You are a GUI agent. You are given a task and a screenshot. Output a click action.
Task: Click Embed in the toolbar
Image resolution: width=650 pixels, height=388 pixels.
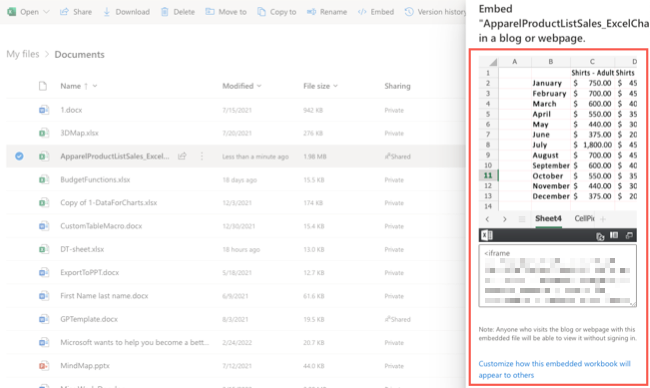[x=376, y=12]
